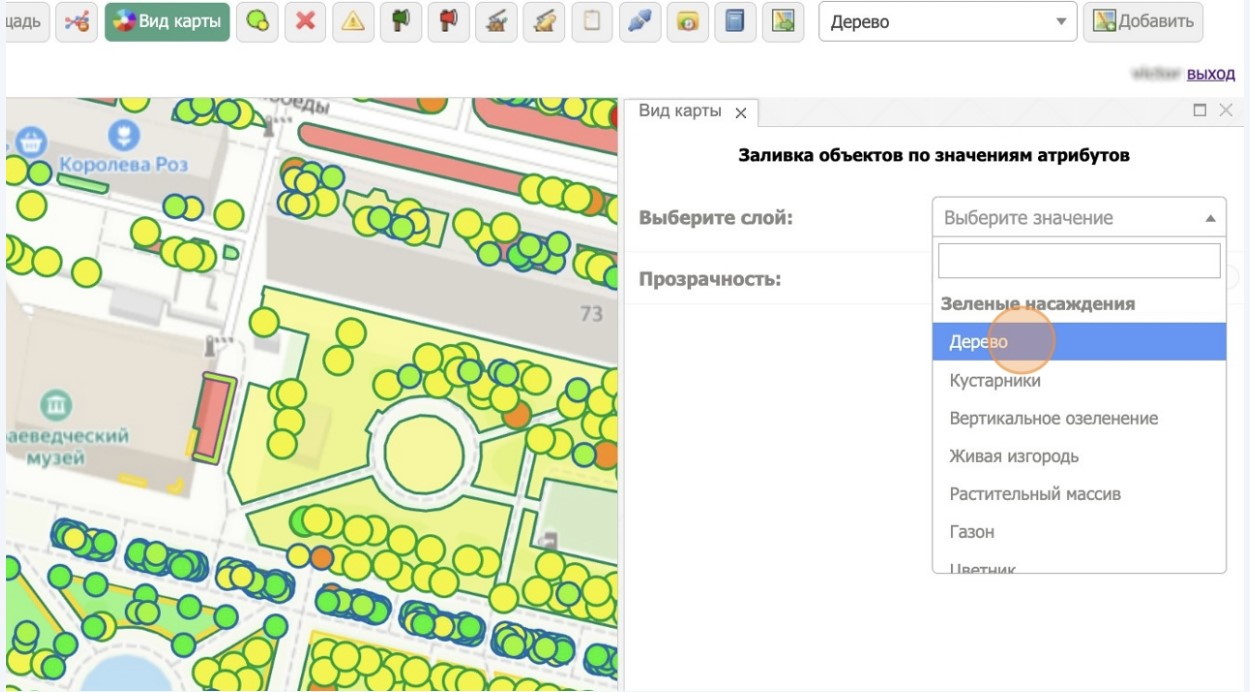Maximize the Вид карты panel

1200,111
